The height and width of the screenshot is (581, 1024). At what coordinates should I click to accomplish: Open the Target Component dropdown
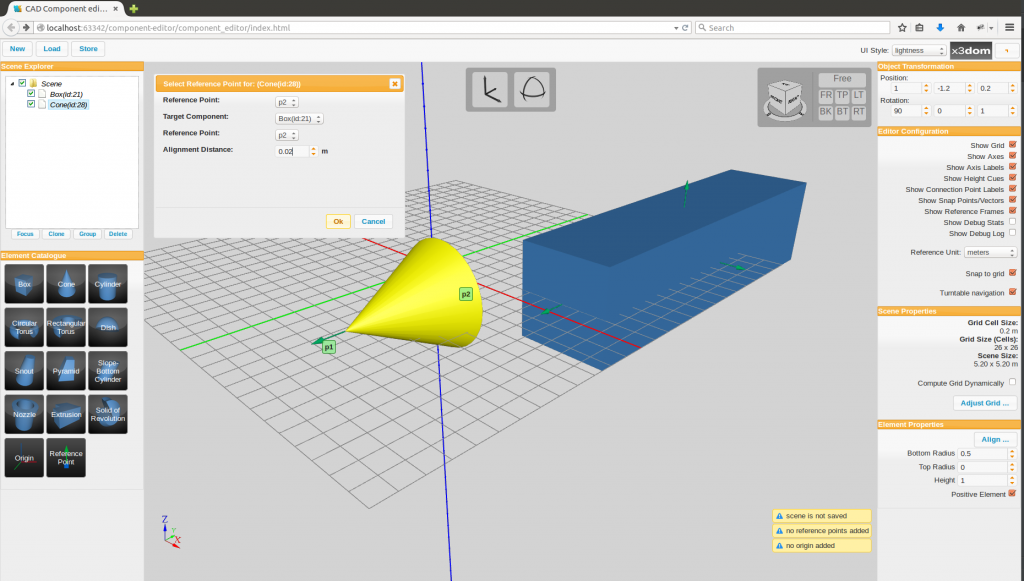click(x=299, y=118)
